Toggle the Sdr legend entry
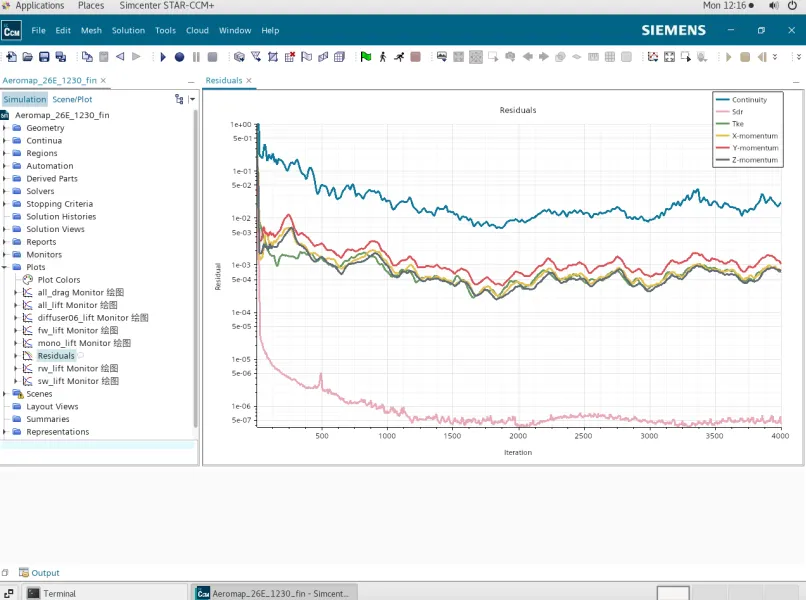The height and width of the screenshot is (600, 806). (x=737, y=112)
